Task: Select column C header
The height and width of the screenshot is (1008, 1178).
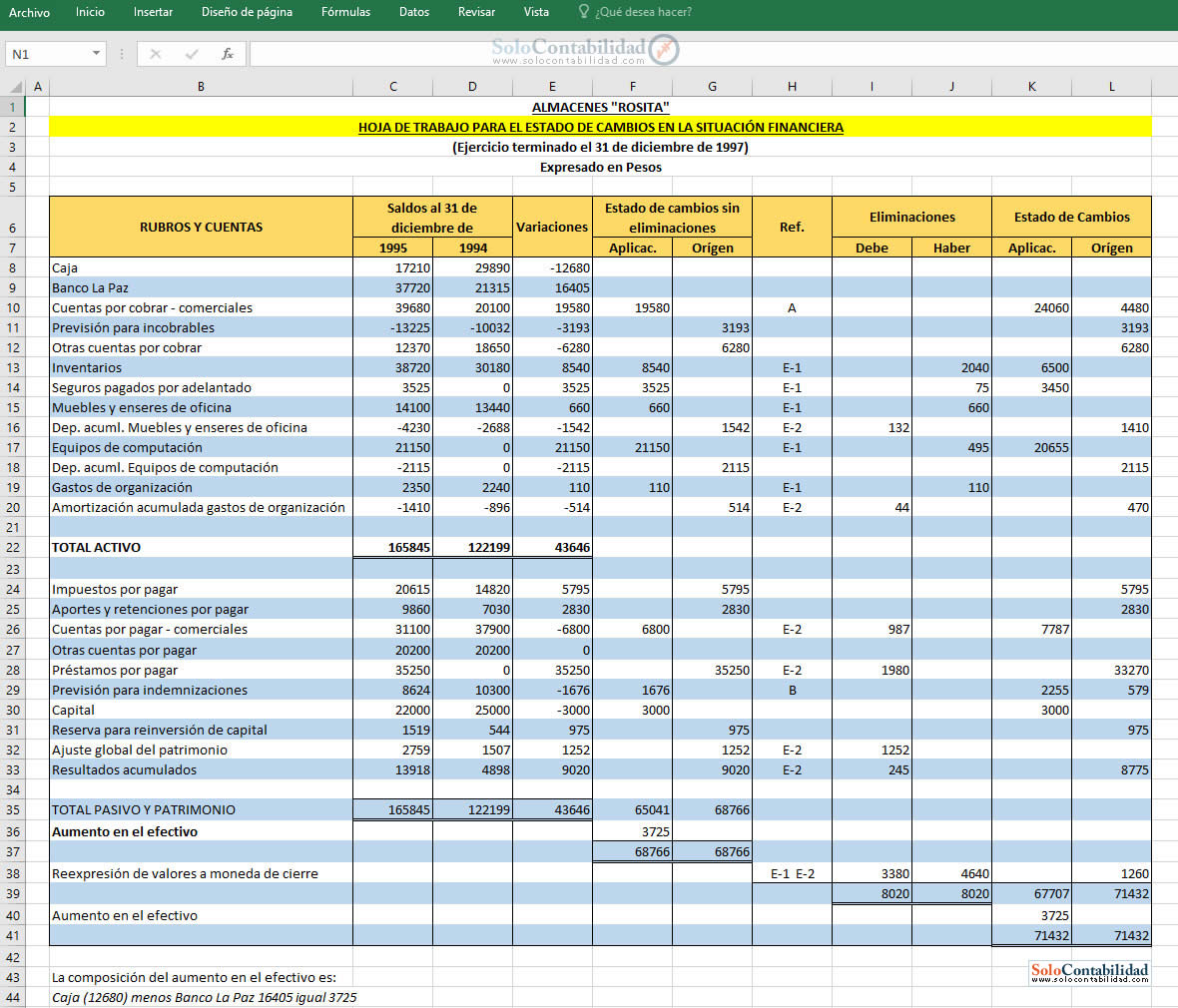Action: pos(393,87)
